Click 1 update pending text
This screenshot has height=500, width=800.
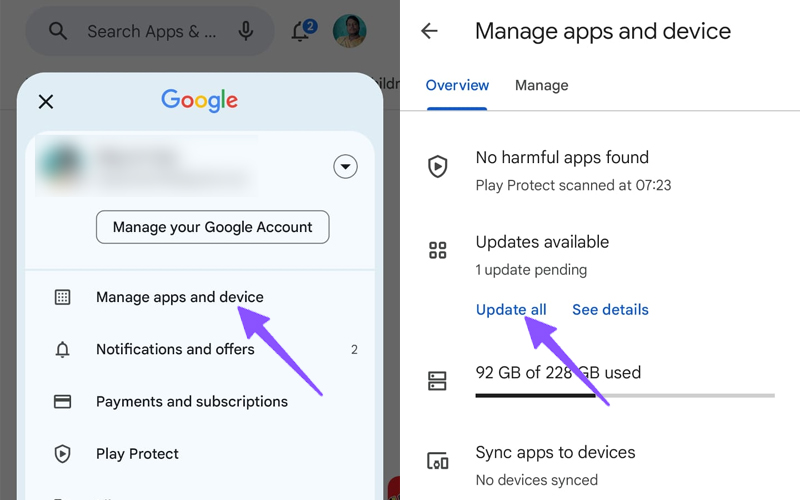[531, 269]
